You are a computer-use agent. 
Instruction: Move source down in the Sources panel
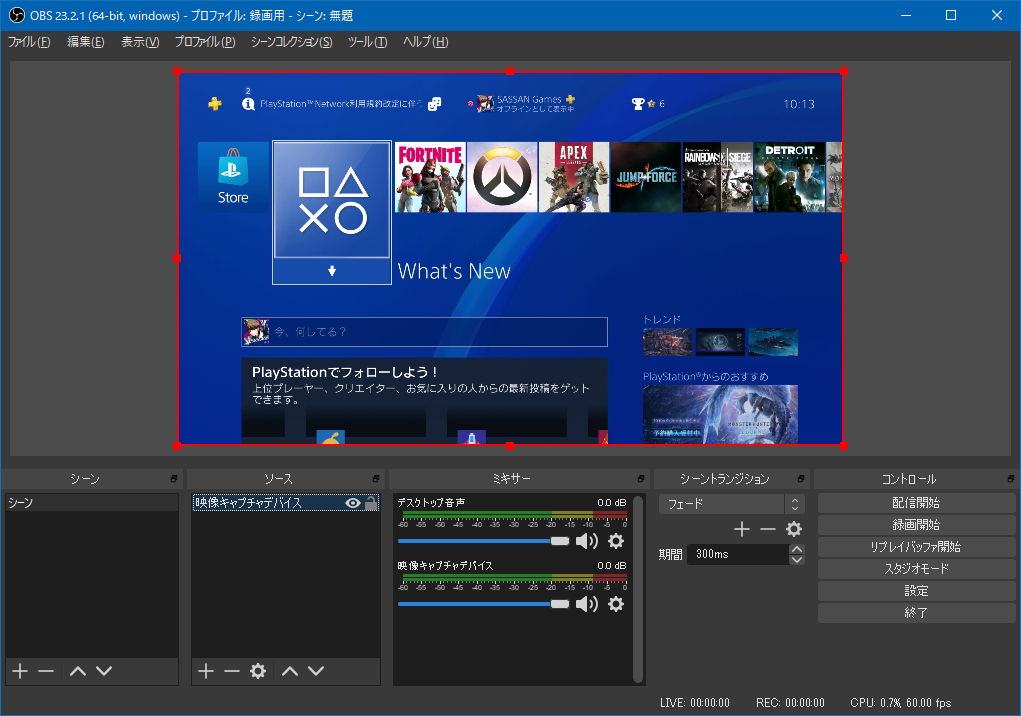(316, 671)
